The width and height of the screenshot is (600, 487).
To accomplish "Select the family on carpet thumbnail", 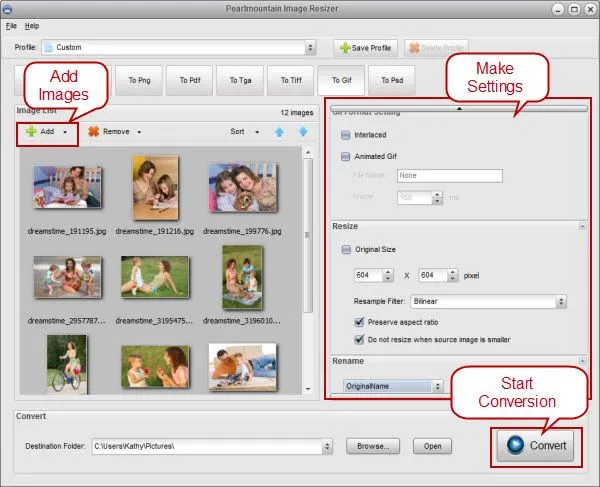I will coord(243,367).
